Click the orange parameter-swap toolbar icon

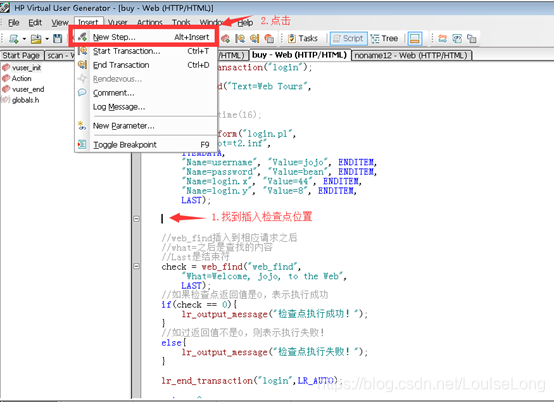point(442,38)
